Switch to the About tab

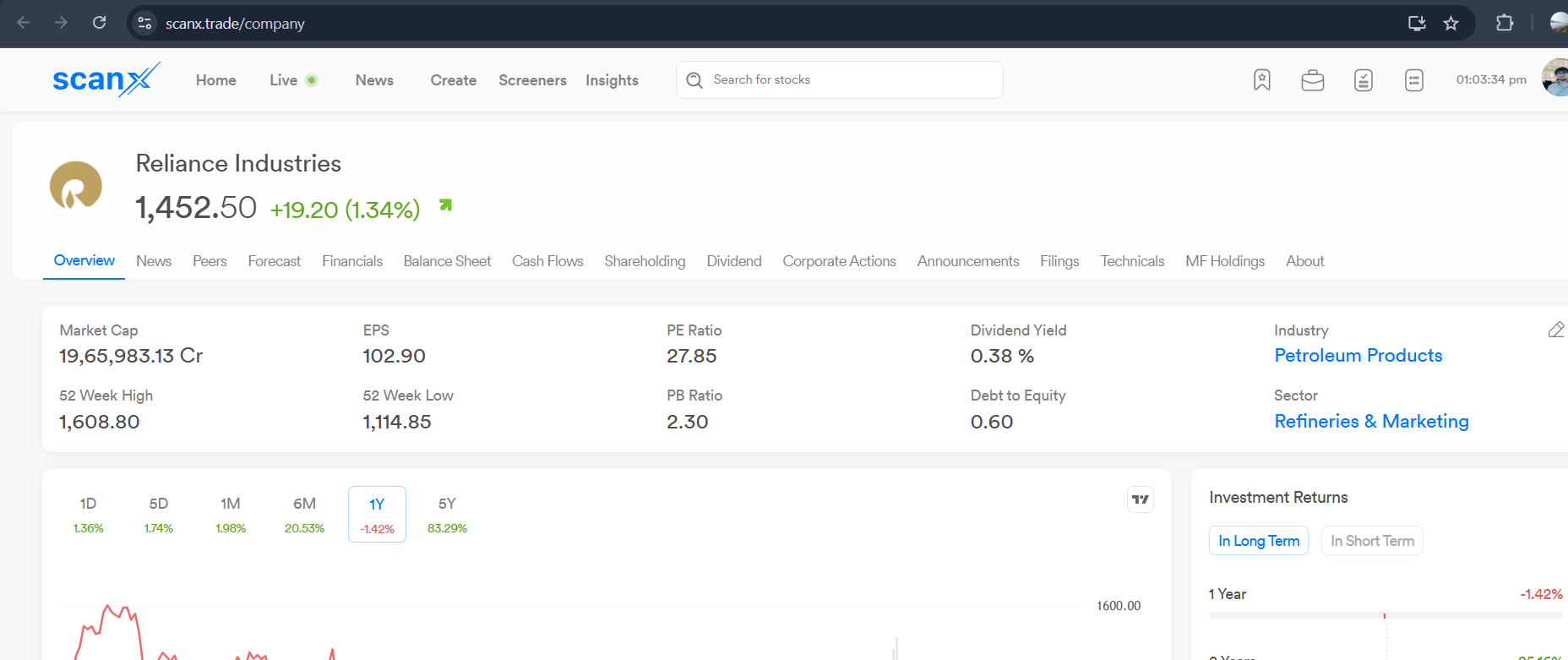[1305, 261]
